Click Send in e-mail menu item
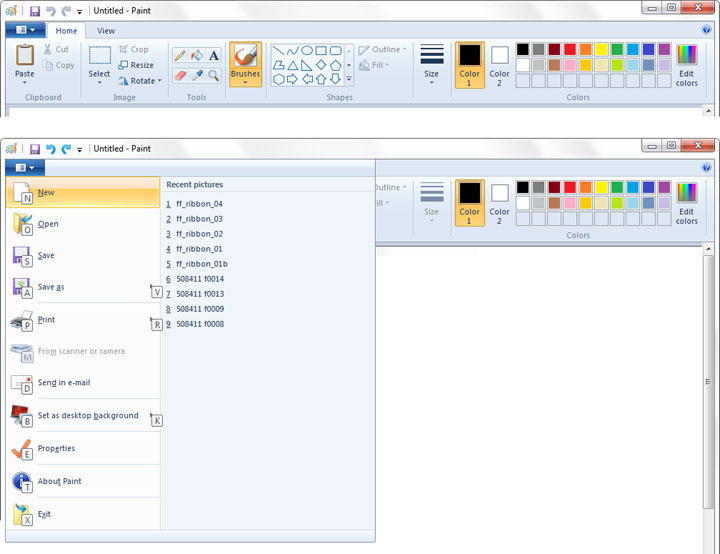This screenshot has width=720, height=554. [x=83, y=383]
